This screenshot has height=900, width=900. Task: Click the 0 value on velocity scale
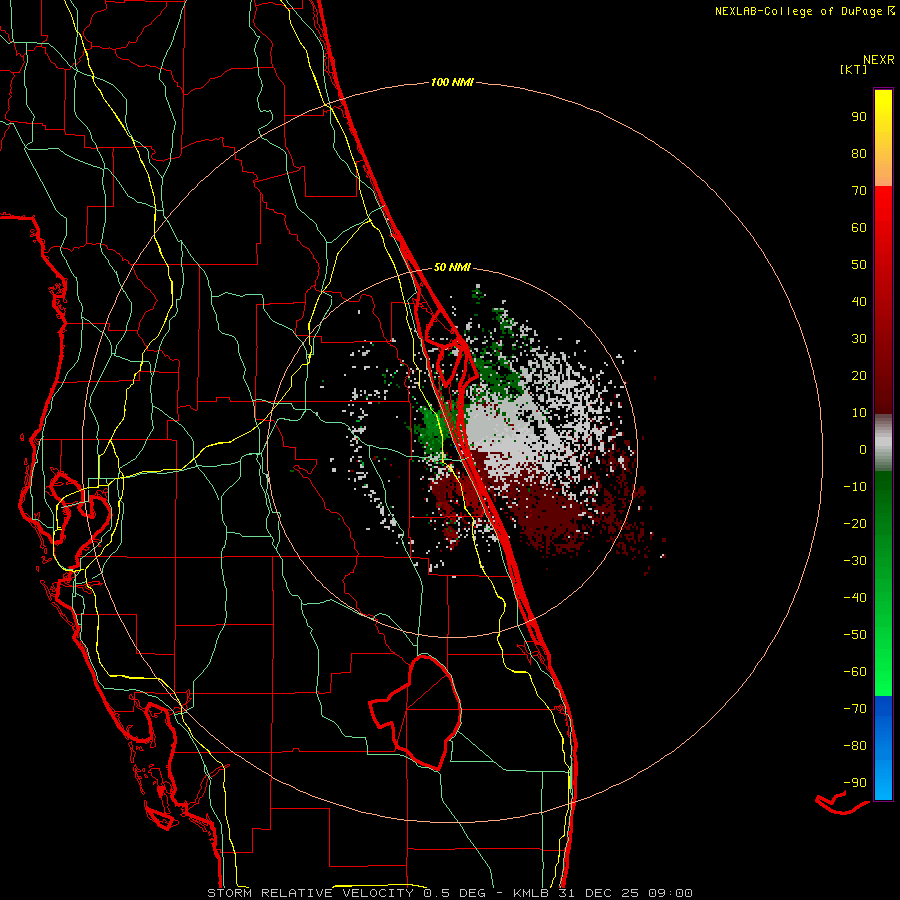[863, 449]
